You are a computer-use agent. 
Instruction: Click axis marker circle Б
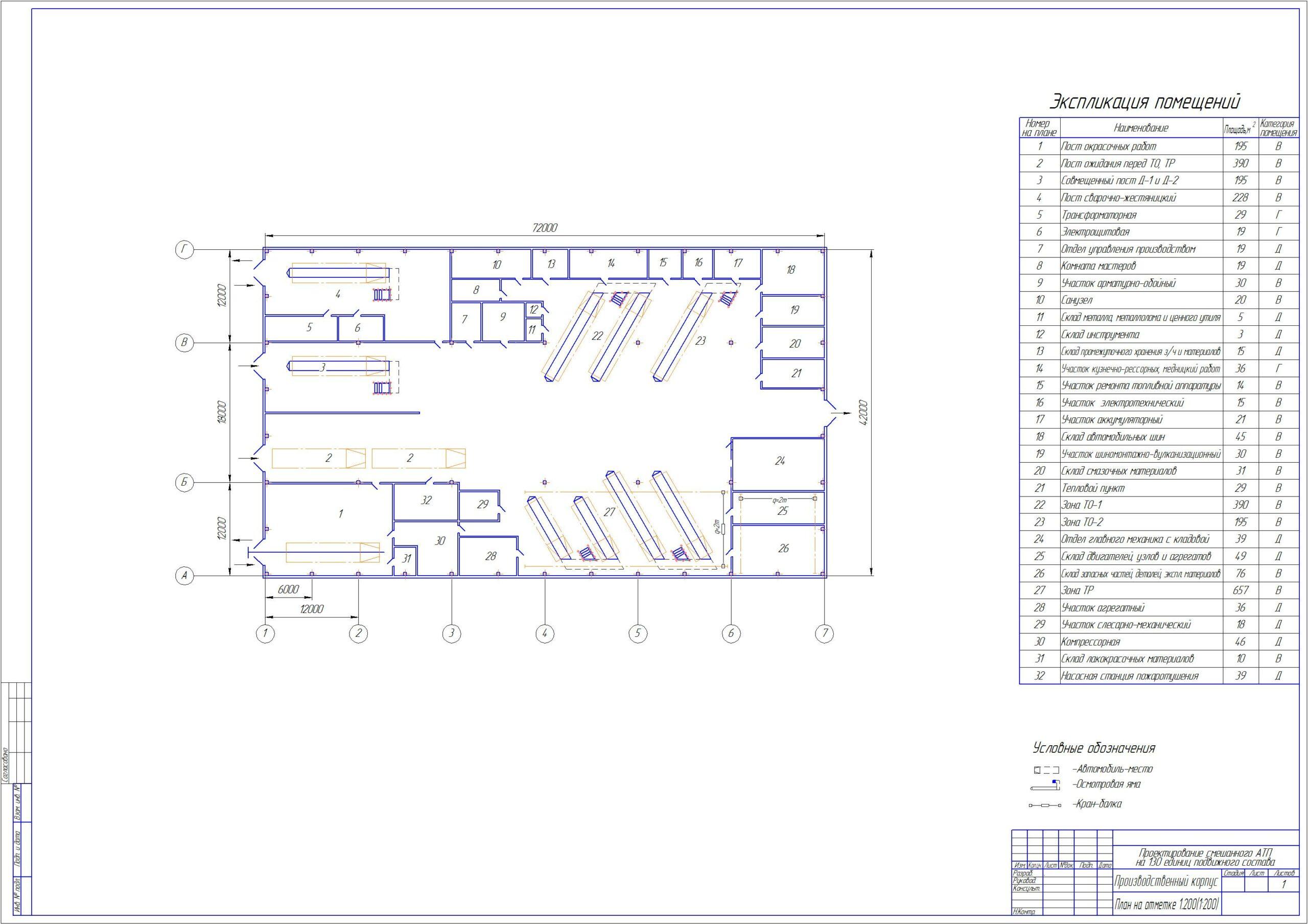pos(184,483)
